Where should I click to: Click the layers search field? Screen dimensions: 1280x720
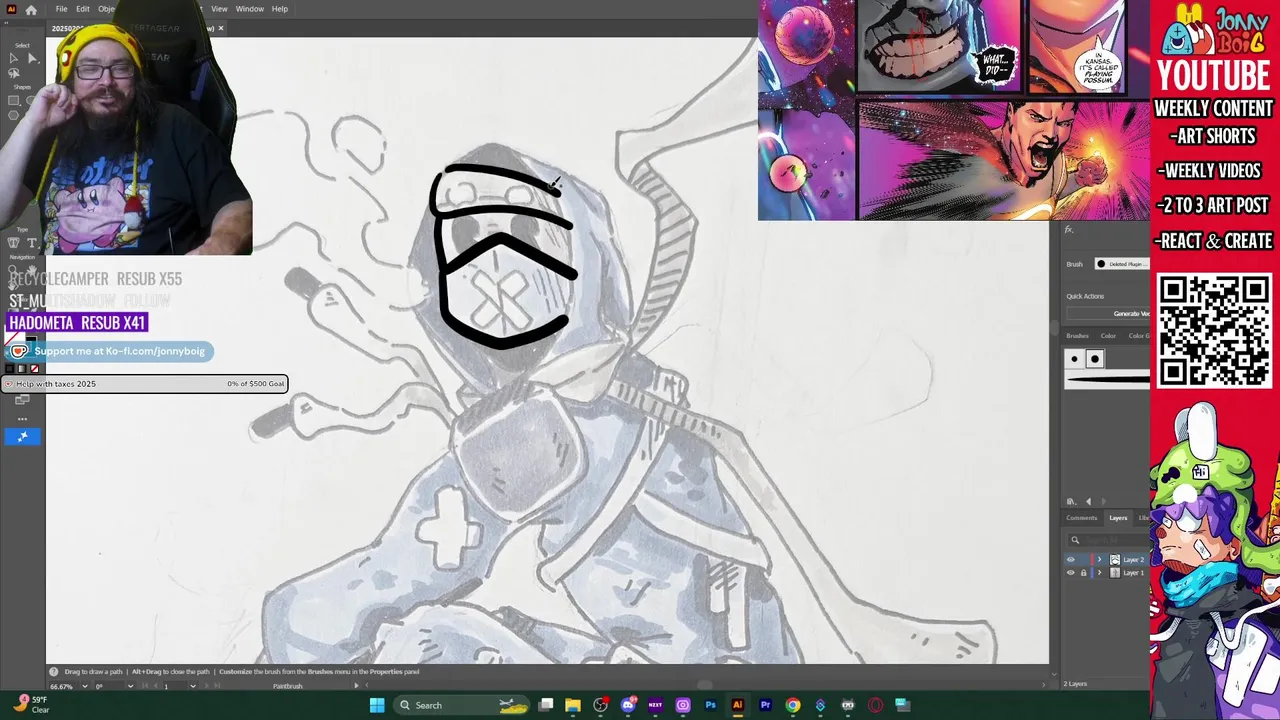click(1108, 540)
